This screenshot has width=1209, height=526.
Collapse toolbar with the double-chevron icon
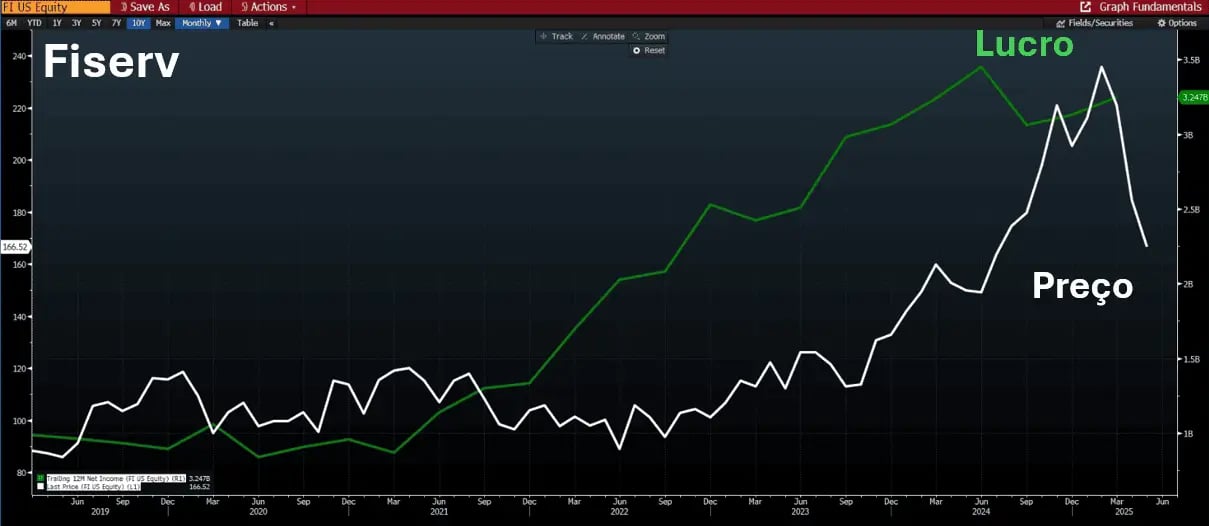pos(271,22)
